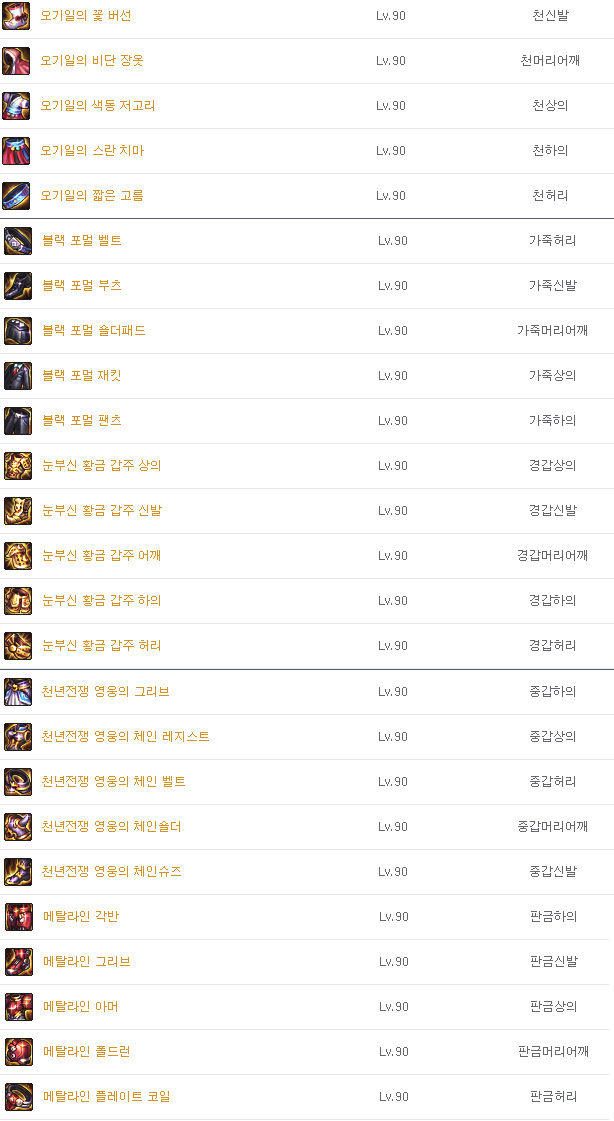Open the 오기일의 비단 장옷 link
The image size is (614, 1121).
[92, 61]
